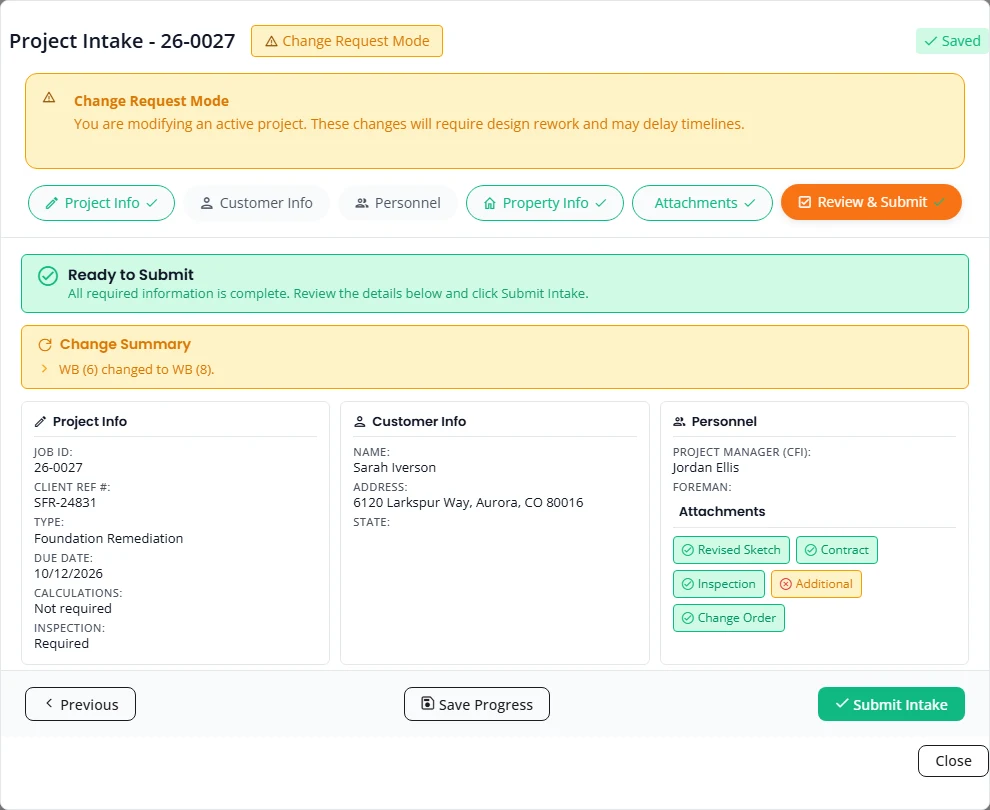Click the check icon on Revised Sketch chip

(x=688, y=550)
